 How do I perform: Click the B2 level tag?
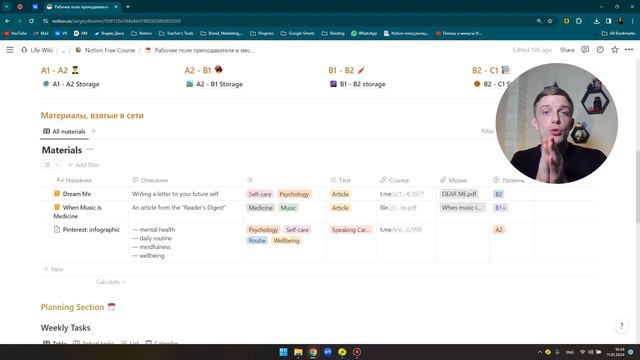(499, 194)
